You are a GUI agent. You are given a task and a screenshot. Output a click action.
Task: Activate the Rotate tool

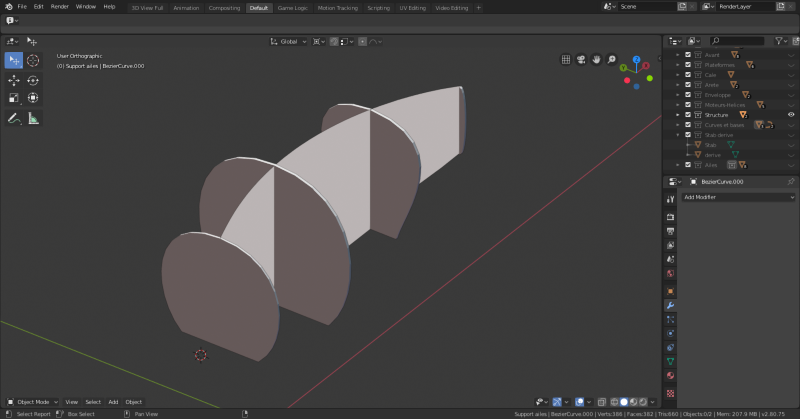point(33,80)
